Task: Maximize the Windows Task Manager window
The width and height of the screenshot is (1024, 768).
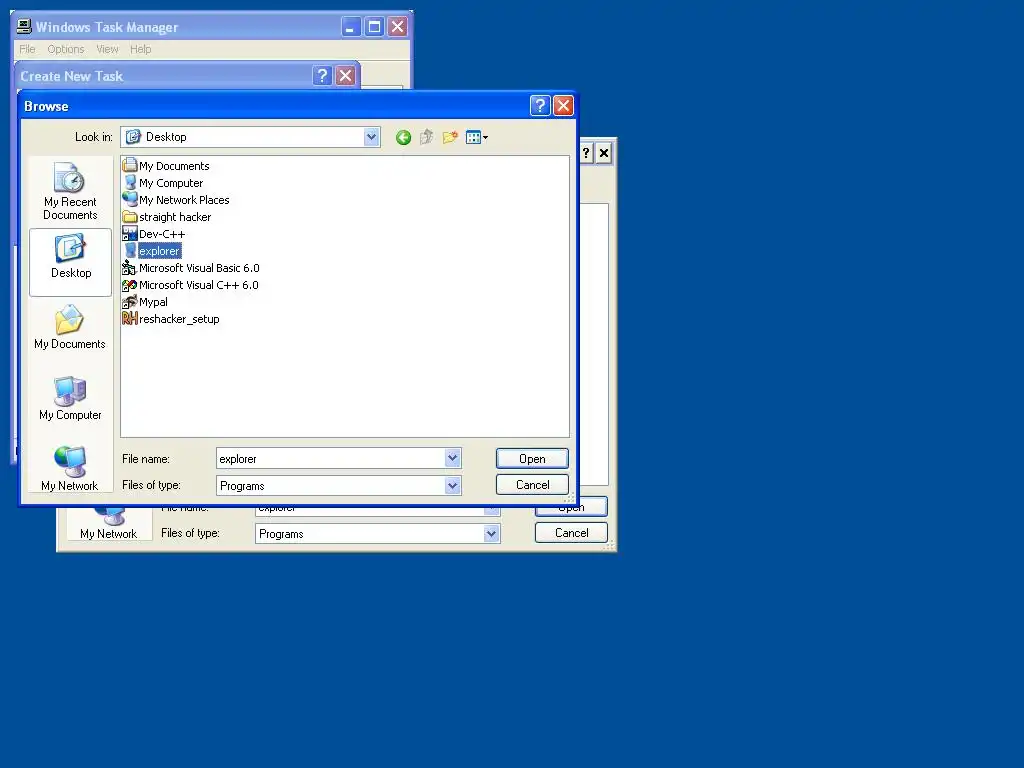Action: point(374,27)
